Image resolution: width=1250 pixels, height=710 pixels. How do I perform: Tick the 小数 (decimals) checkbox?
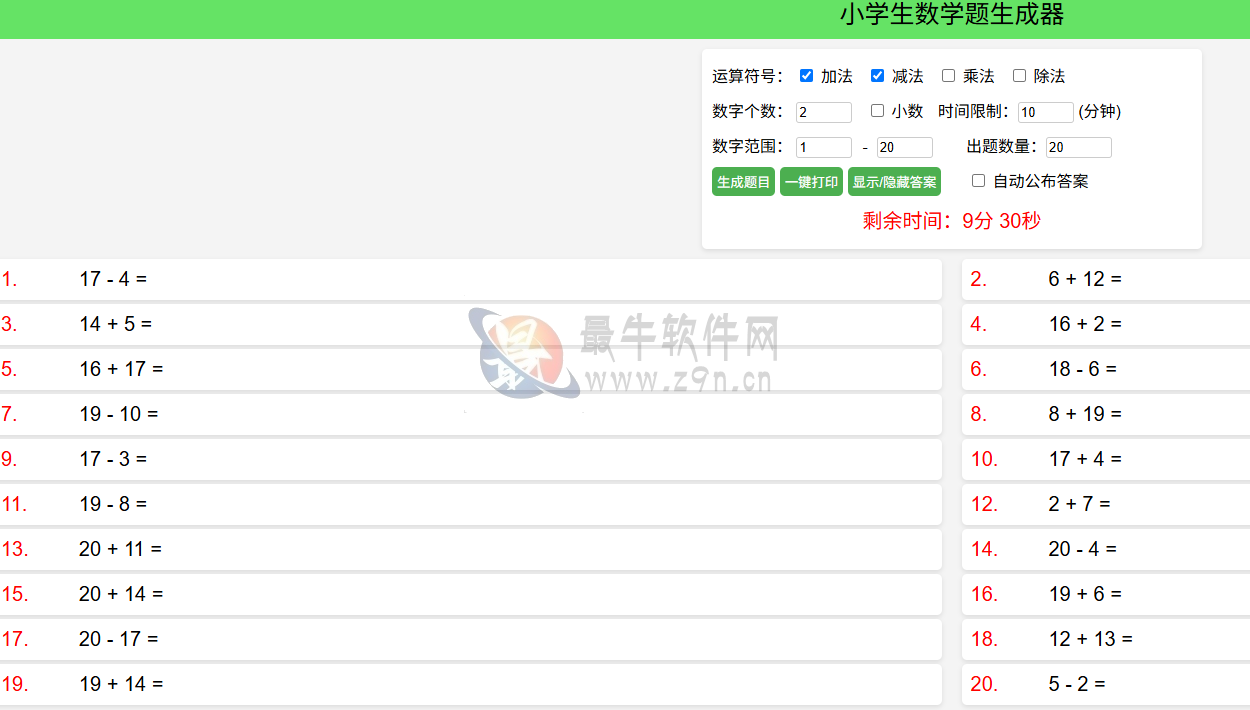(x=877, y=111)
